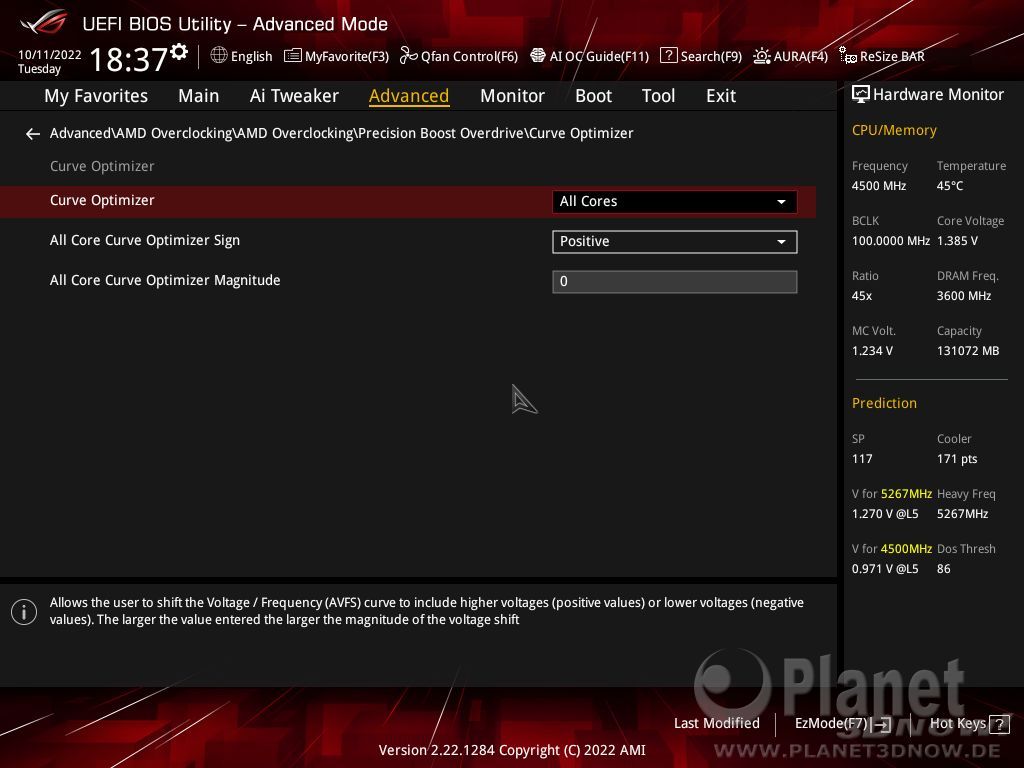This screenshot has height=768, width=1024.
Task: Open AURA(F4) settings
Action: [801, 56]
